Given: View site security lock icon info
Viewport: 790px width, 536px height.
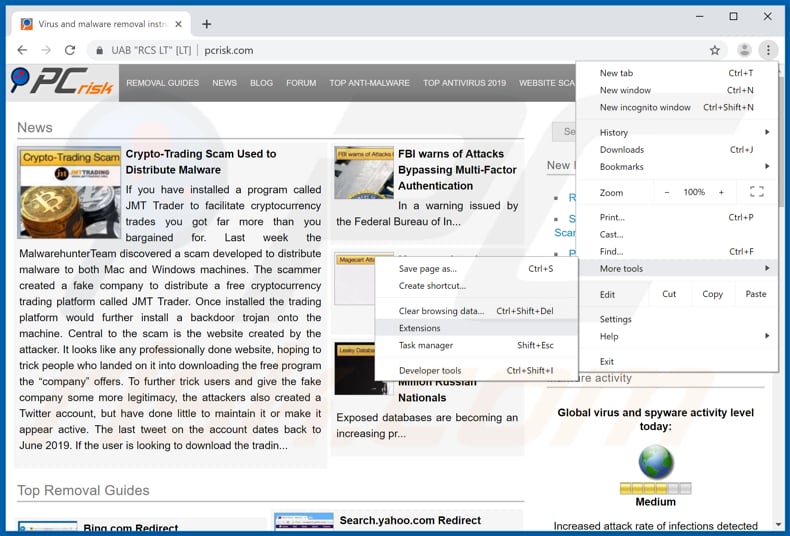Looking at the screenshot, I should click(x=100, y=50).
